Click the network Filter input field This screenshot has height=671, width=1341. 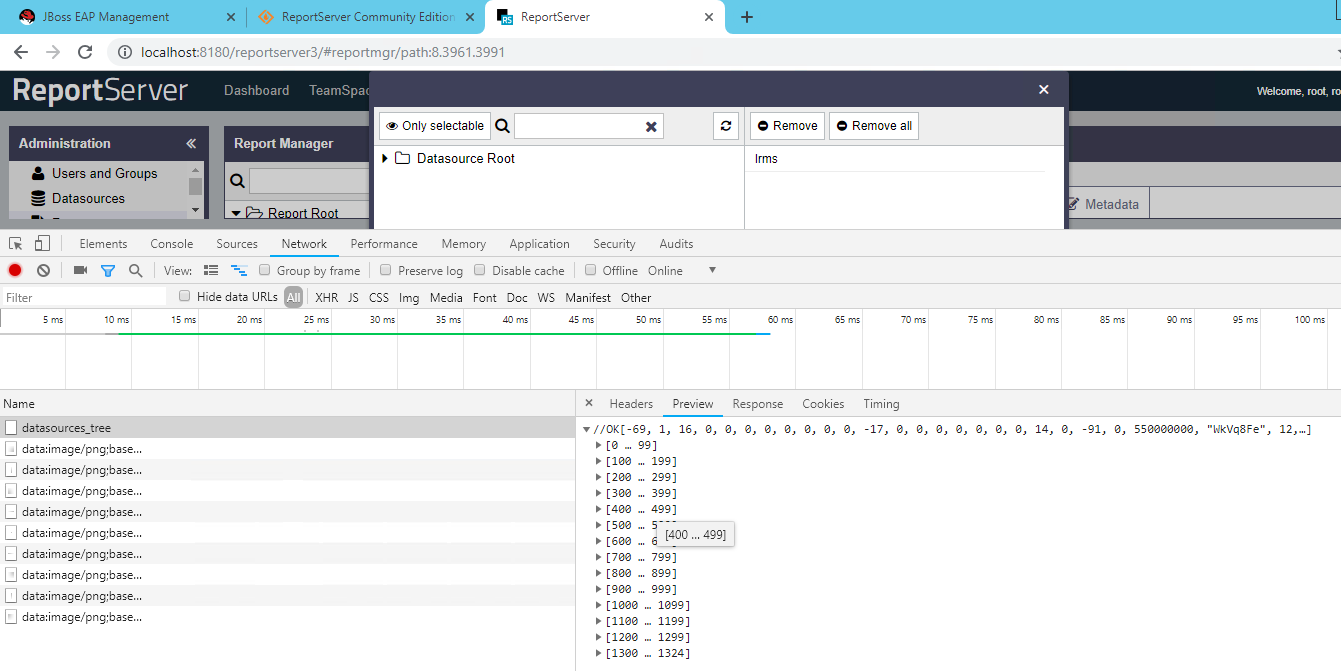84,297
